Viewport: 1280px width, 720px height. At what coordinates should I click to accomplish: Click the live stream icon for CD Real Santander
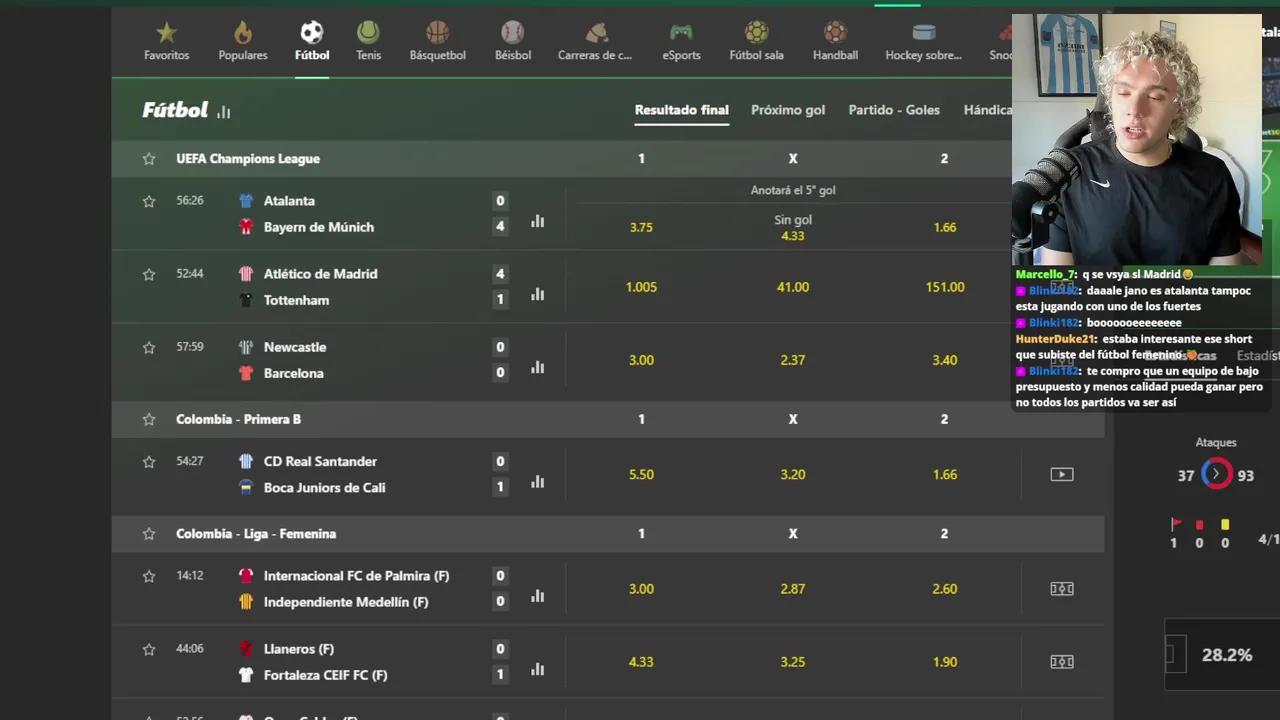[1061, 475]
